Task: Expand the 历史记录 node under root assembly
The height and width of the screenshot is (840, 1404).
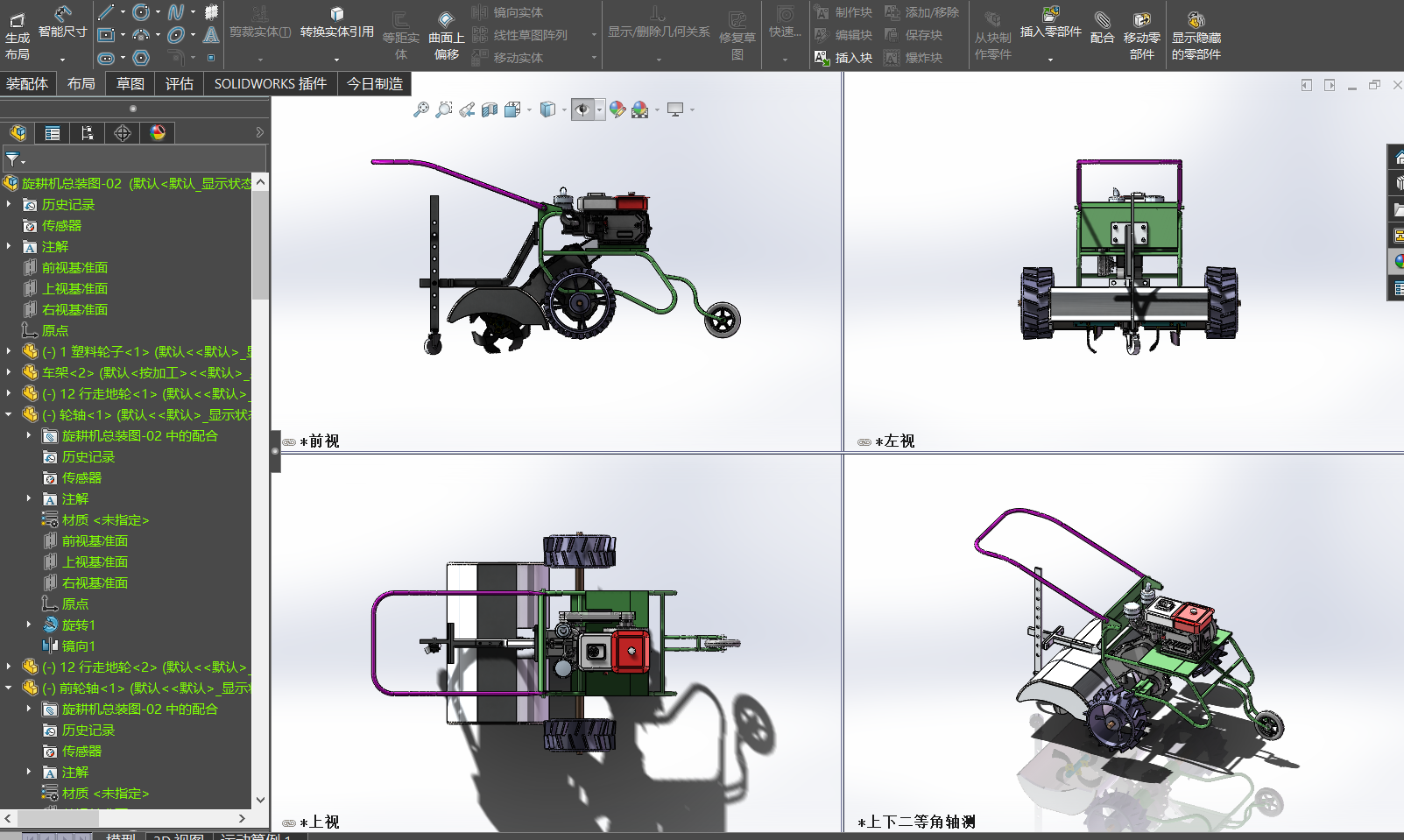Action: 10,204
